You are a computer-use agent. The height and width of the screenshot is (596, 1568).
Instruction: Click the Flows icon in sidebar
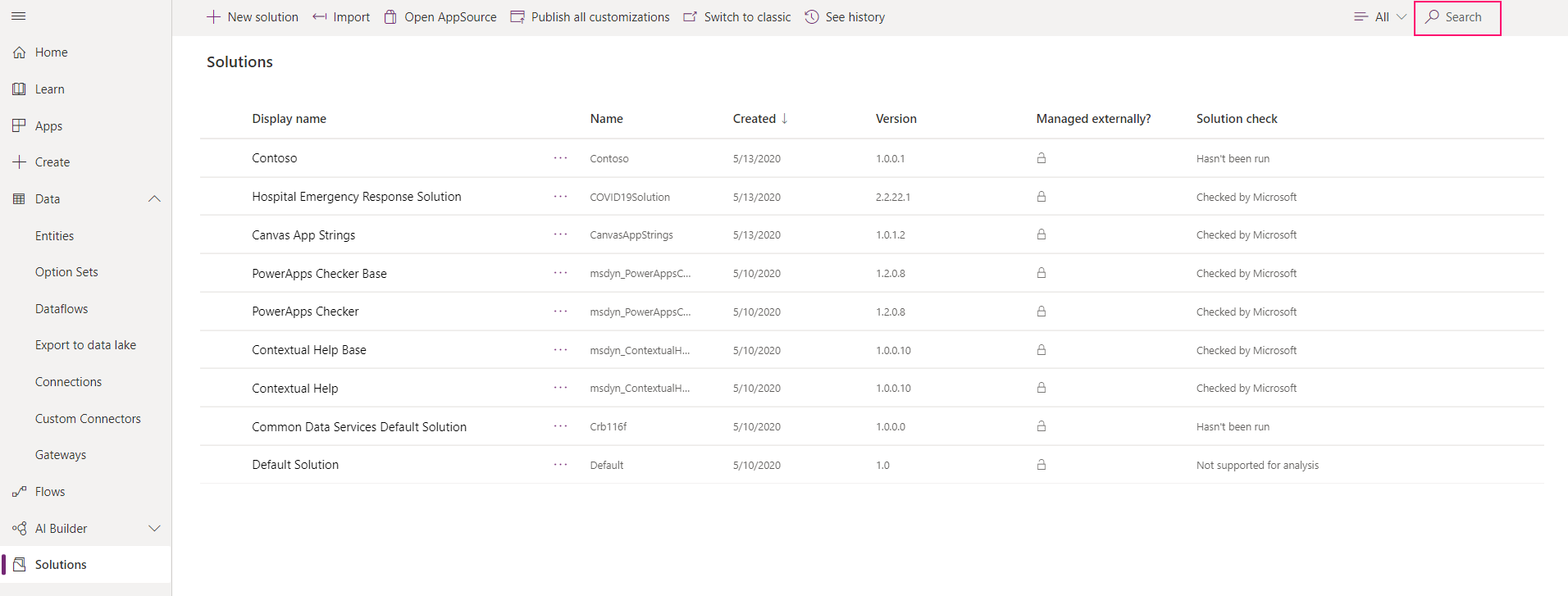click(x=19, y=492)
